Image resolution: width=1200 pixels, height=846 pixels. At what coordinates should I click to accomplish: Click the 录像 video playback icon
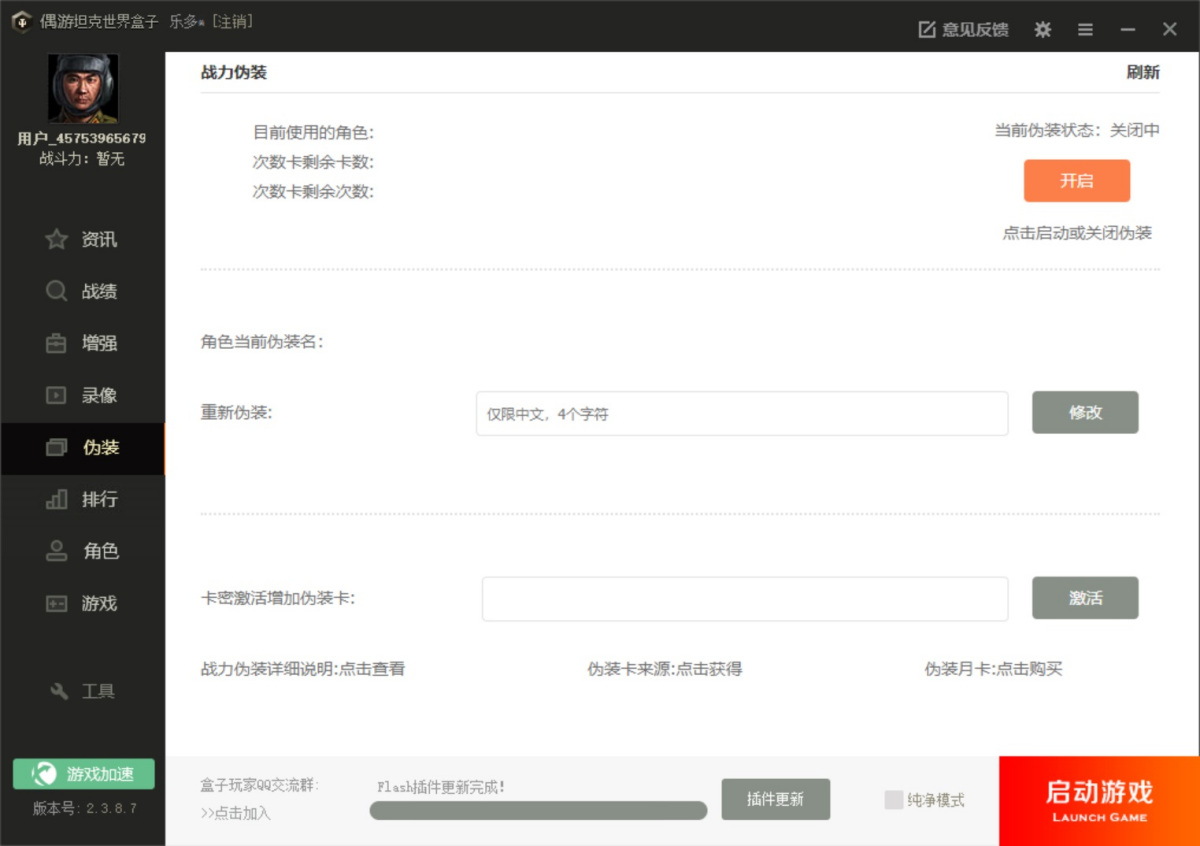[x=57, y=396]
